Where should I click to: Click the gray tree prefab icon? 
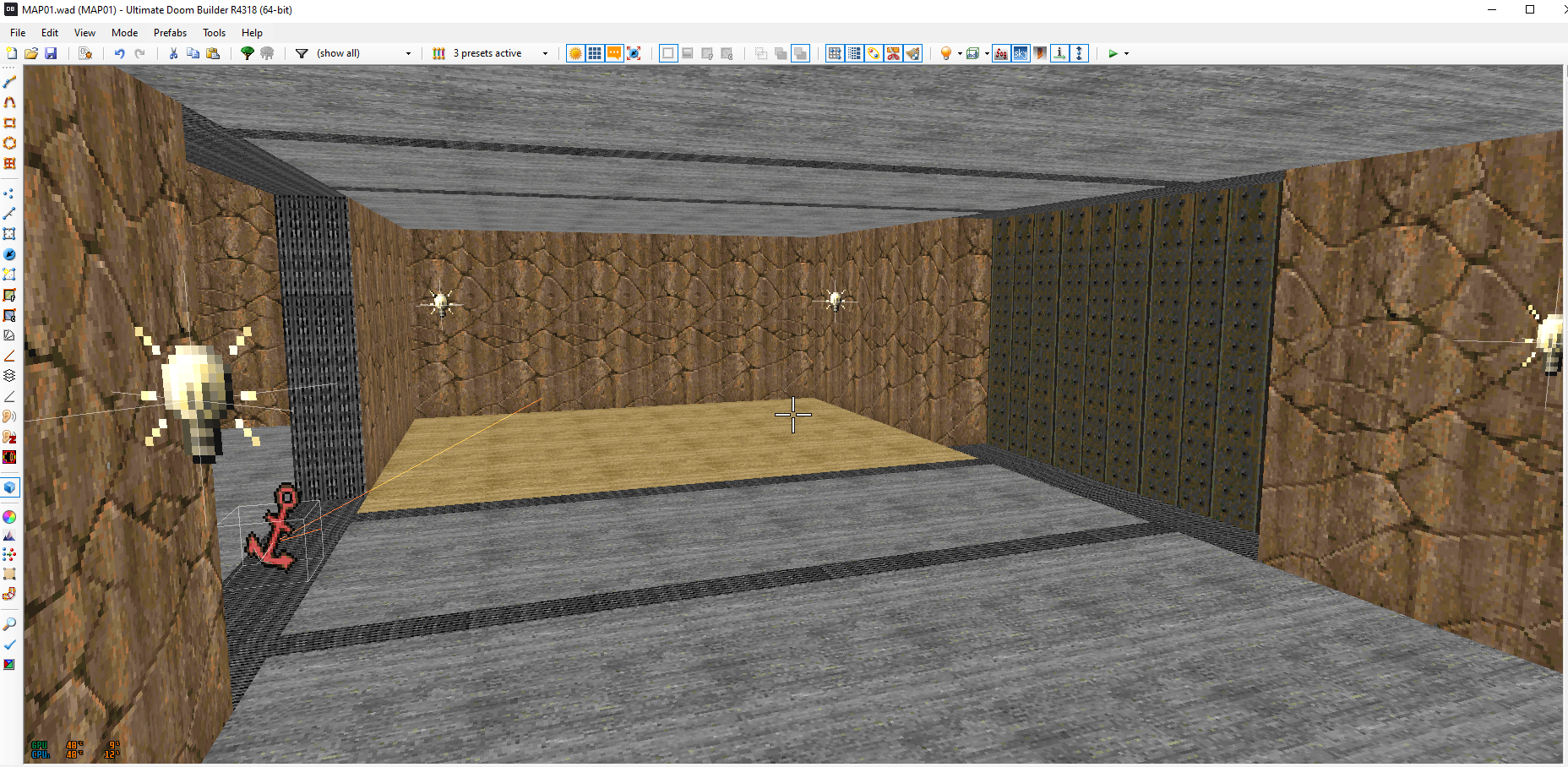click(x=267, y=53)
